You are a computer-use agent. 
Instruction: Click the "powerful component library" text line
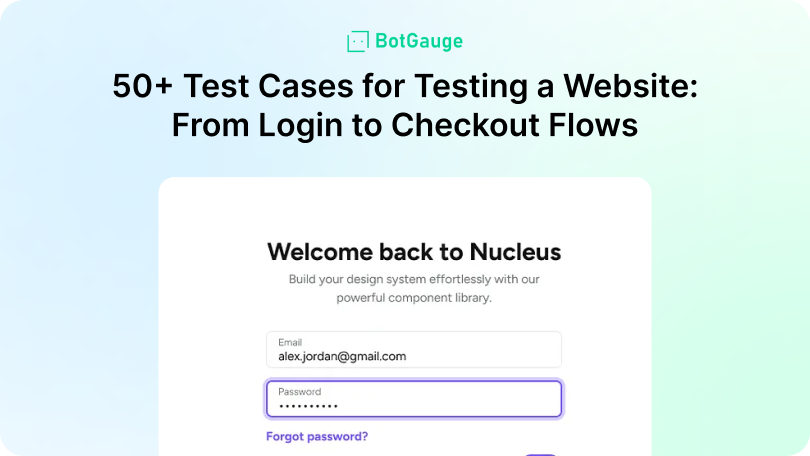coord(414,297)
